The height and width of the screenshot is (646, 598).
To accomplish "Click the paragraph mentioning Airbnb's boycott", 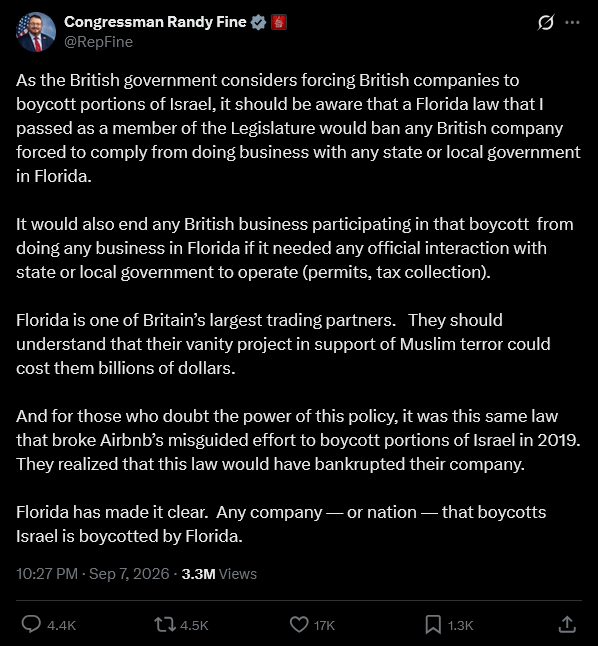I will tap(298, 440).
